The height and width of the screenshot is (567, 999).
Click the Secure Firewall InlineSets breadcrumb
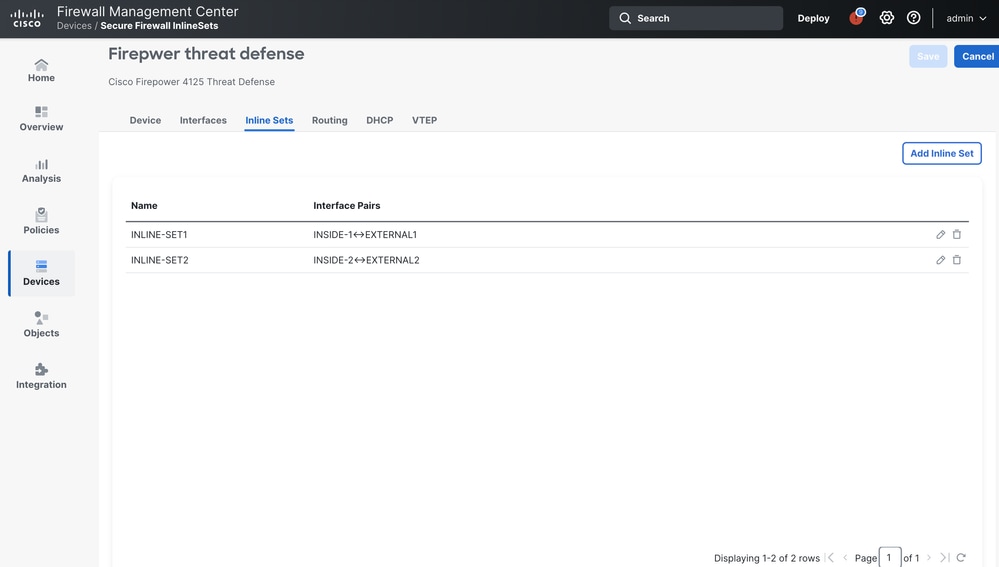pos(159,25)
